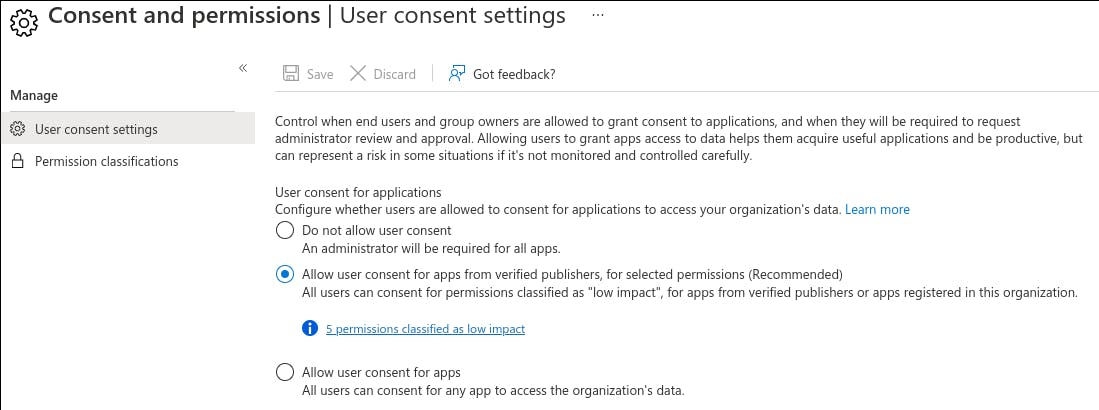Click the Consent and permissions gear icon
The image size is (1099, 410).
pyautogui.click(x=25, y=23)
